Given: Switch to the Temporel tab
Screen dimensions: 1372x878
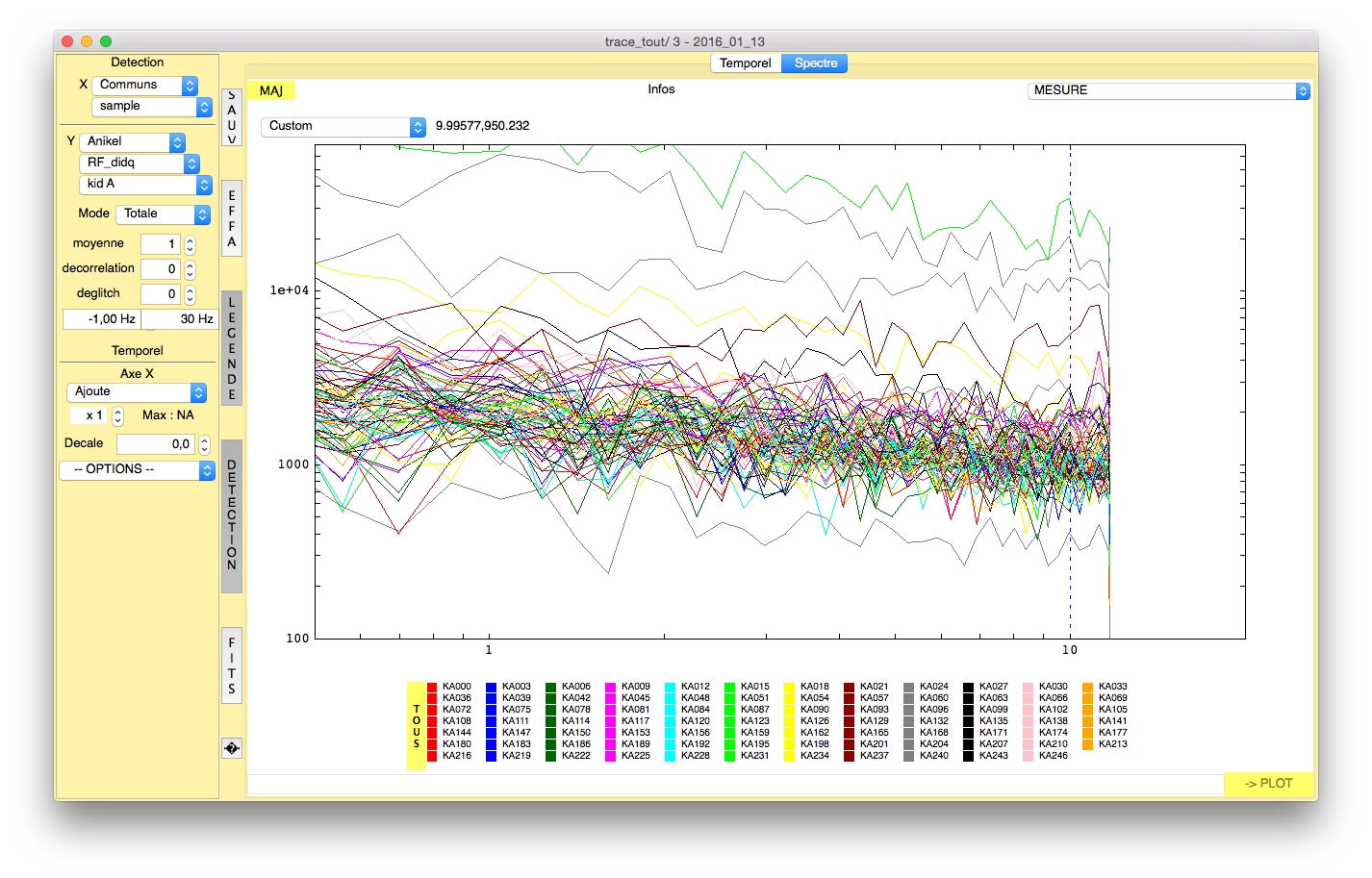Looking at the screenshot, I should [x=745, y=63].
